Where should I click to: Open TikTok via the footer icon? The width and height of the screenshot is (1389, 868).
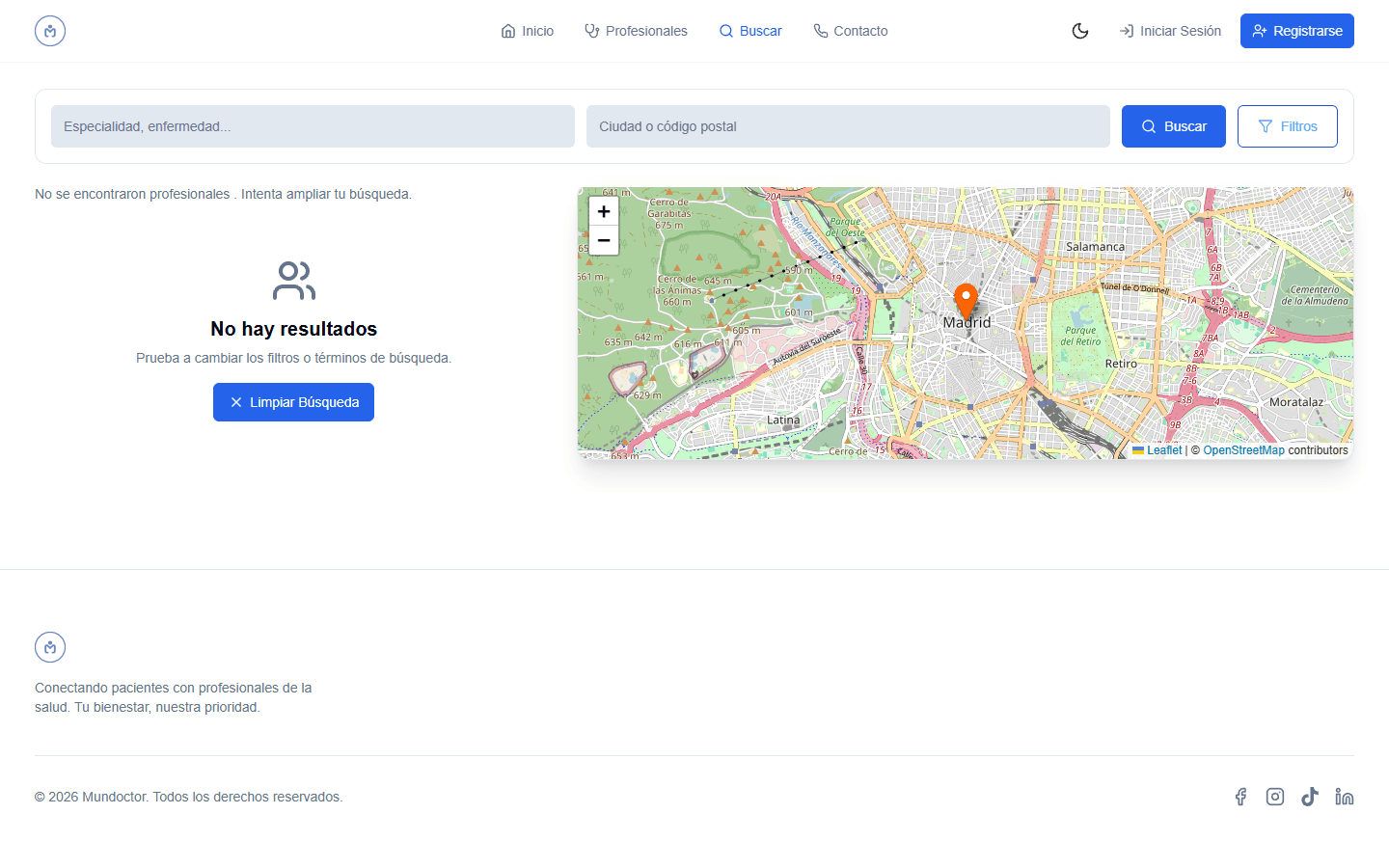click(x=1310, y=796)
